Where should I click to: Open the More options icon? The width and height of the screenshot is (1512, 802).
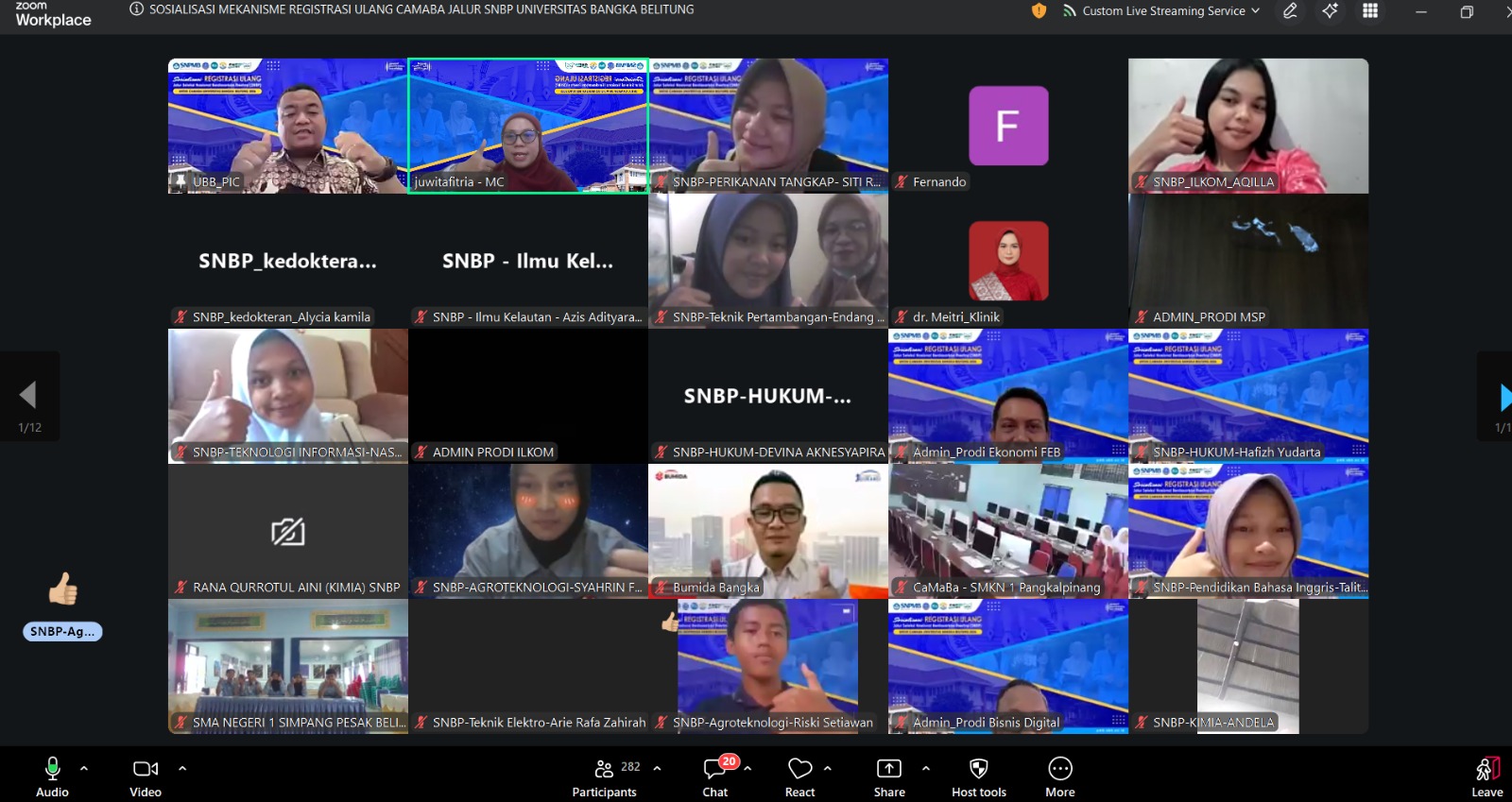pyautogui.click(x=1060, y=769)
